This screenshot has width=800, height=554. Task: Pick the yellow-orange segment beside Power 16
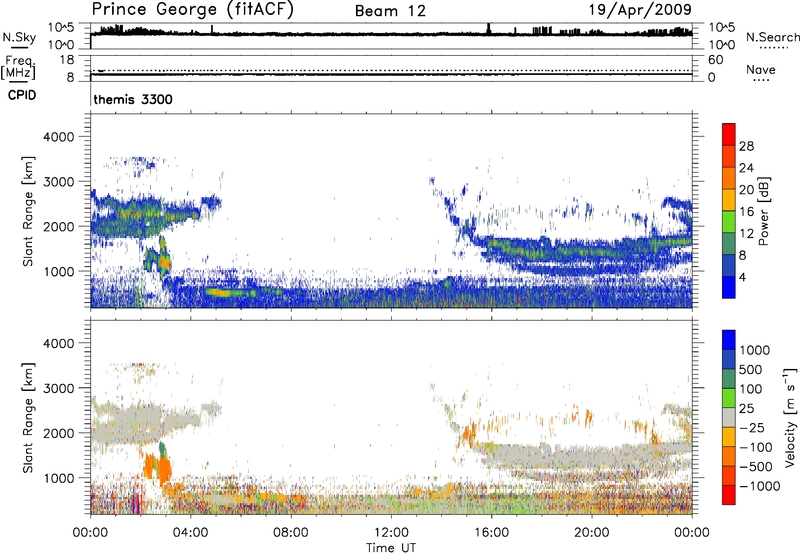(729, 199)
